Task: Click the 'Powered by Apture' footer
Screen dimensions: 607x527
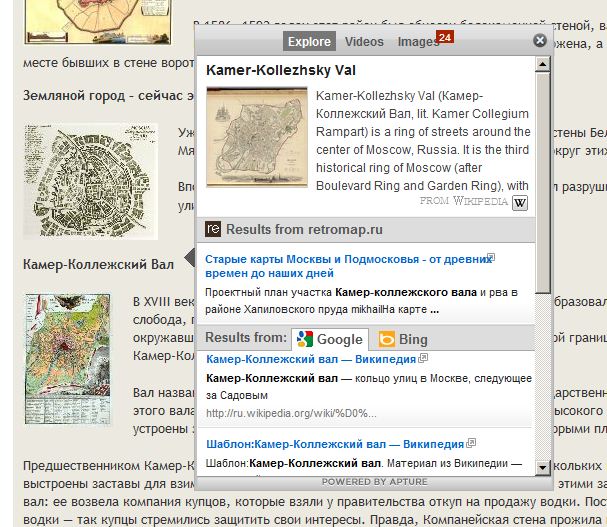Action: (x=374, y=482)
